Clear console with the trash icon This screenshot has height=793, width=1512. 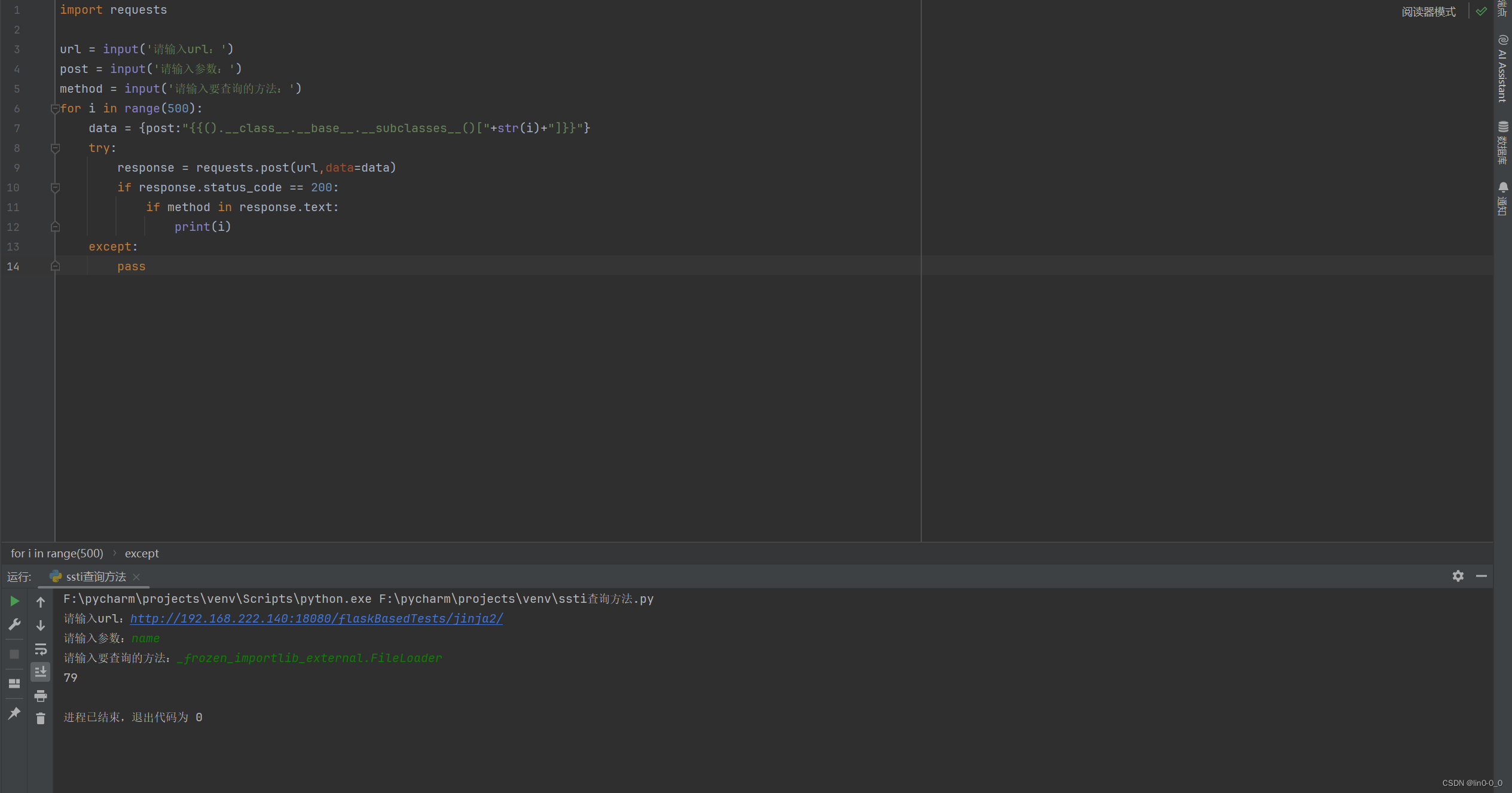point(41,719)
